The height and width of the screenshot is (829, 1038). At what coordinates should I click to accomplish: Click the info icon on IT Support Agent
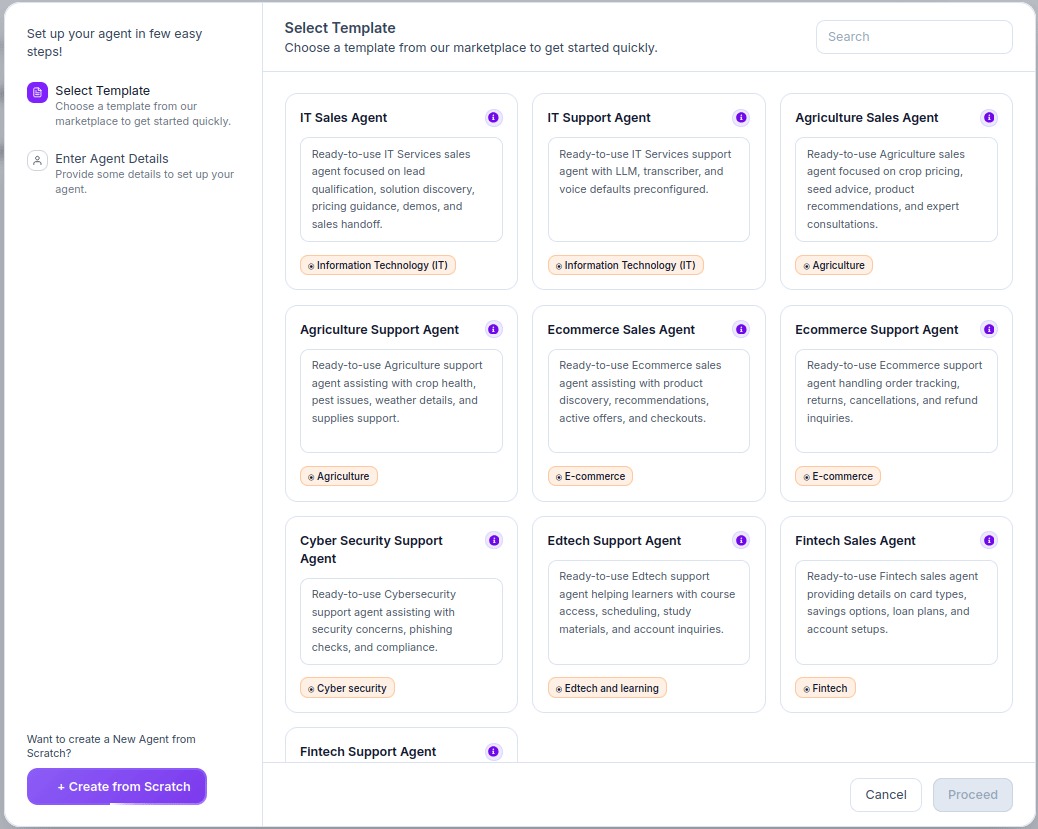tap(741, 118)
